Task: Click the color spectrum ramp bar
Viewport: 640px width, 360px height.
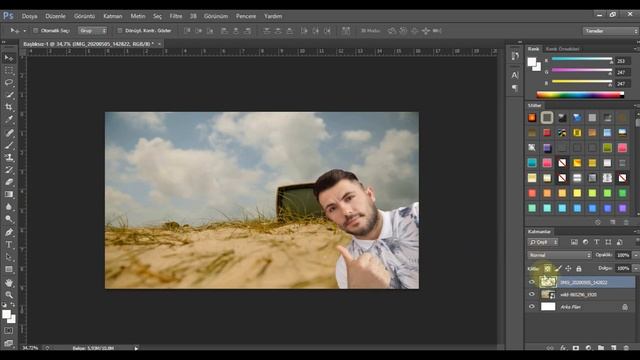Action: coord(580,95)
